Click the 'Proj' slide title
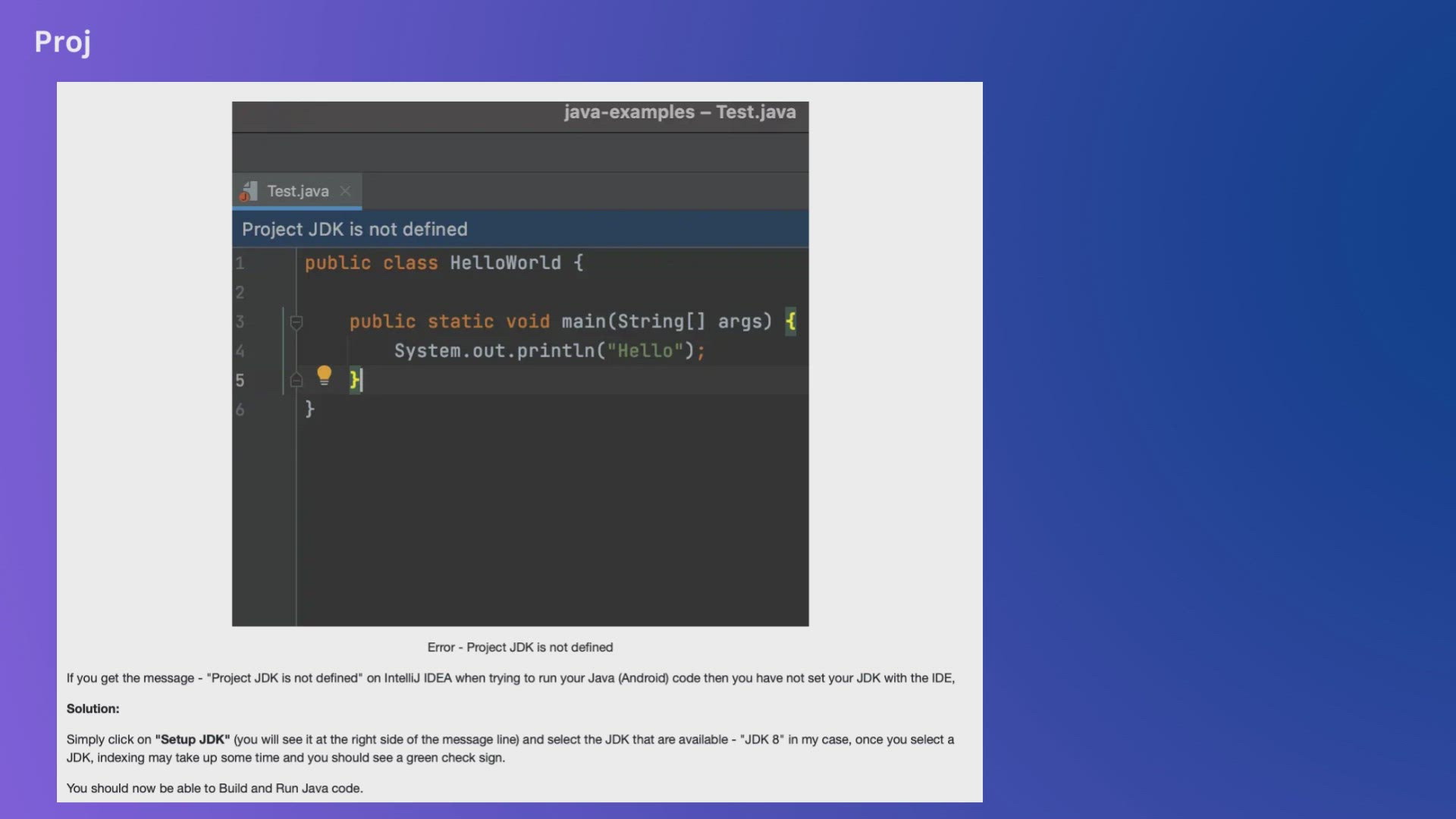This screenshot has height=819, width=1456. [x=63, y=42]
